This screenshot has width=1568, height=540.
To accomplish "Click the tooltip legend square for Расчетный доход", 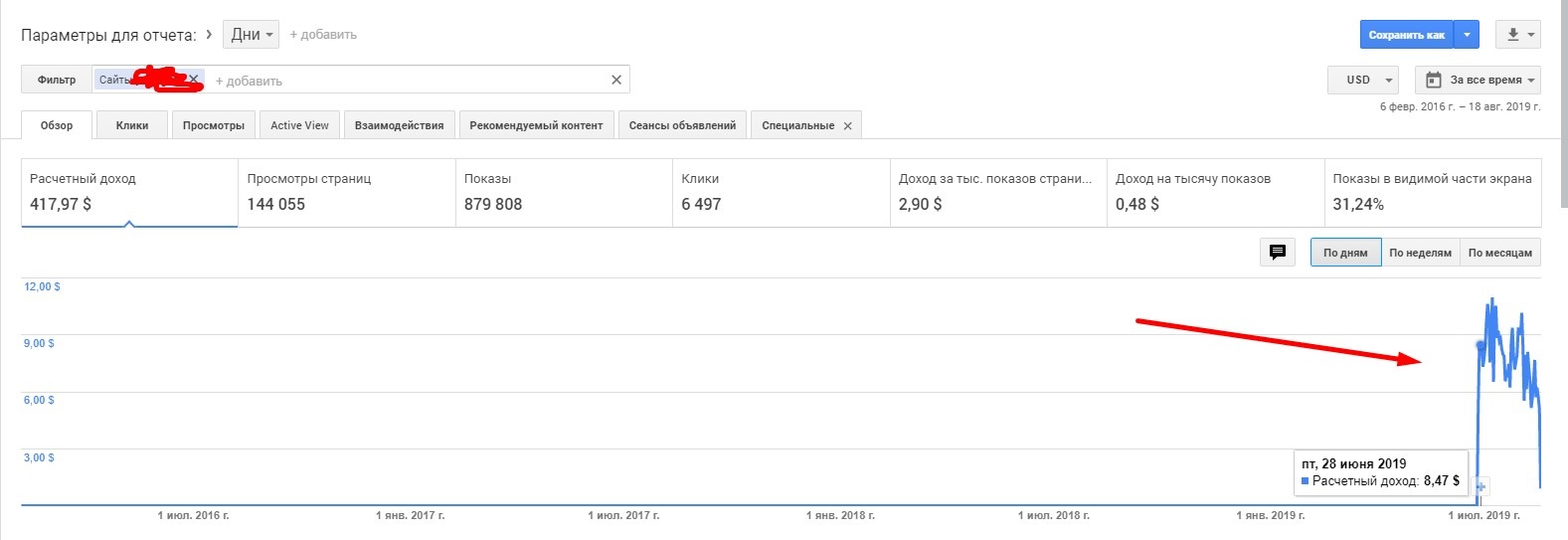I will (1306, 481).
